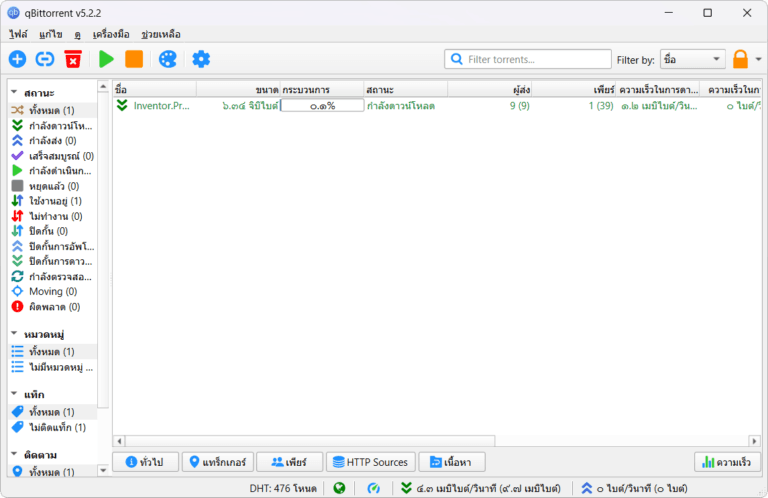This screenshot has height=498, width=768.
Task: Select the checking filter with refresh icon
Action: [x=52, y=277]
